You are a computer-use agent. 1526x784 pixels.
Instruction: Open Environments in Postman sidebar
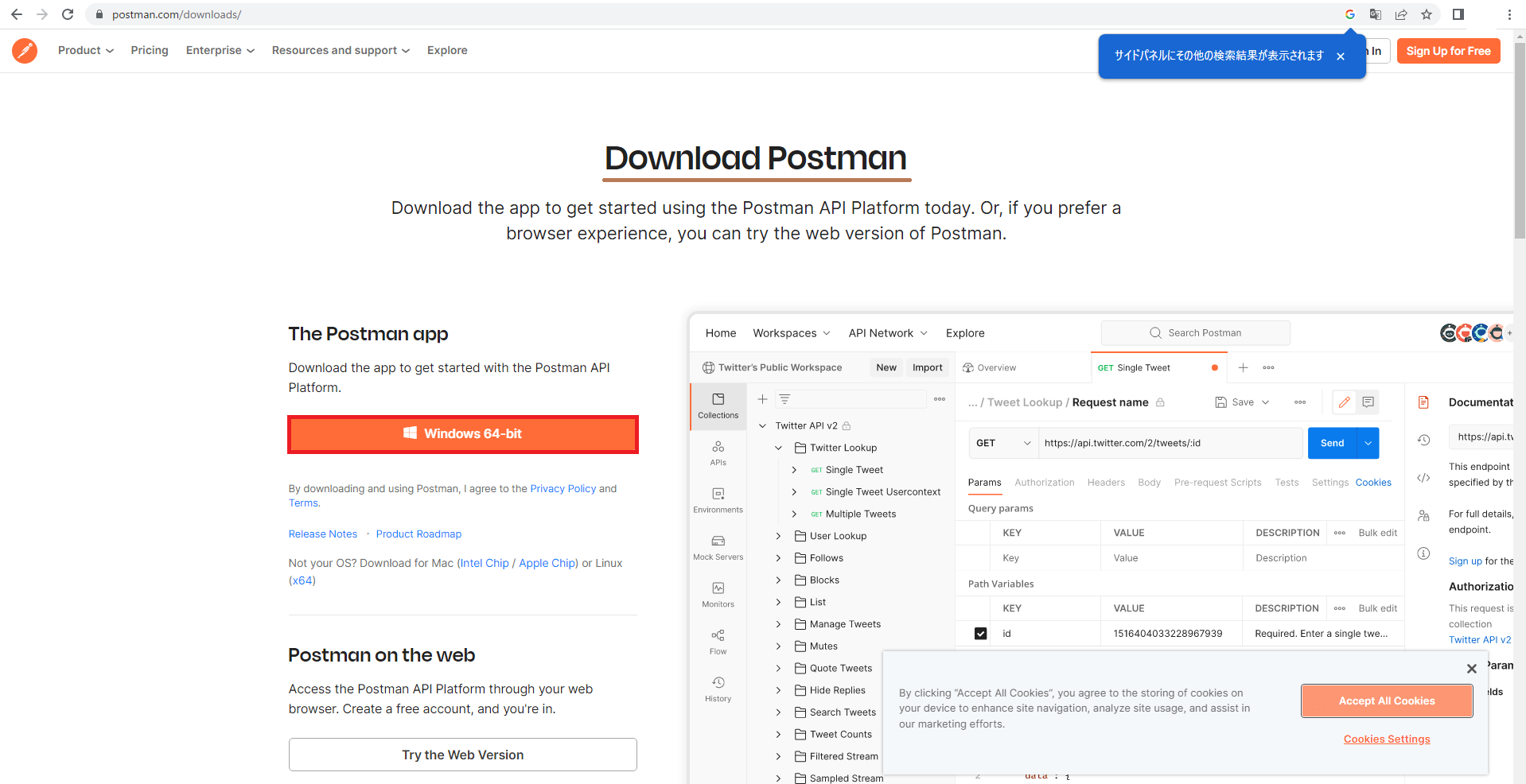tap(718, 500)
